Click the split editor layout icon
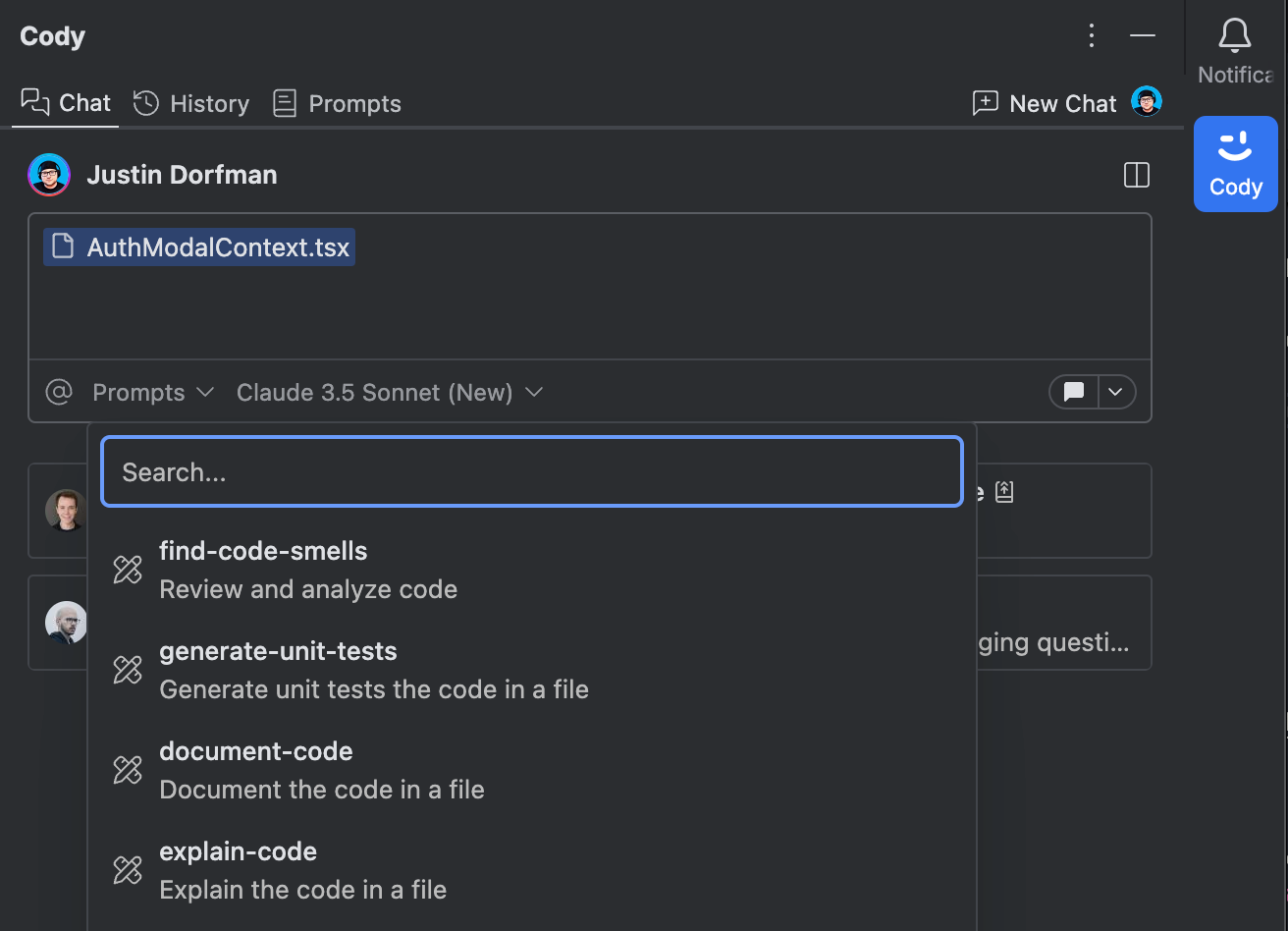The image size is (1288, 931). [x=1136, y=175]
